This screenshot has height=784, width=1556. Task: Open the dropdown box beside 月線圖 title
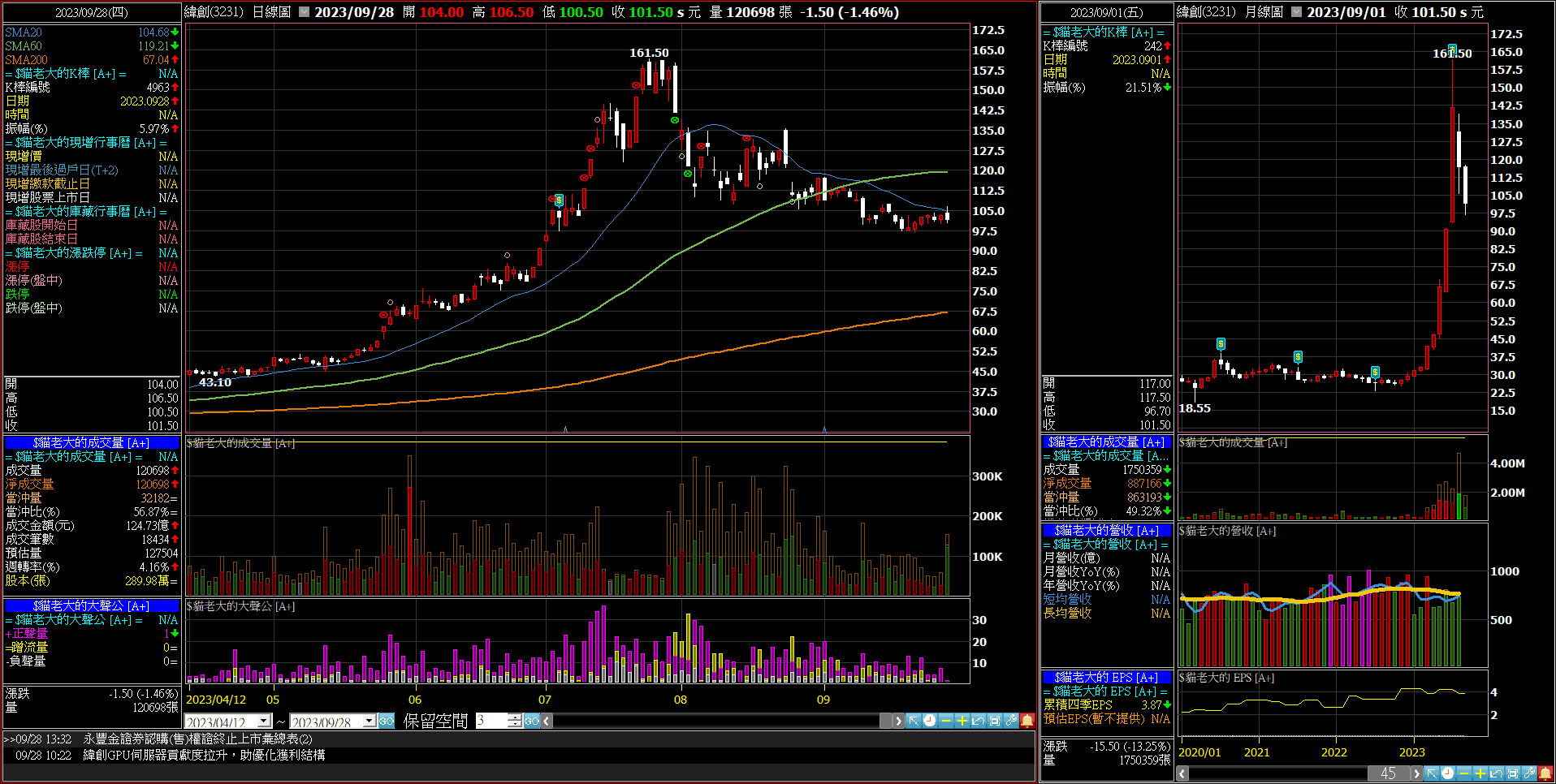[1296, 12]
